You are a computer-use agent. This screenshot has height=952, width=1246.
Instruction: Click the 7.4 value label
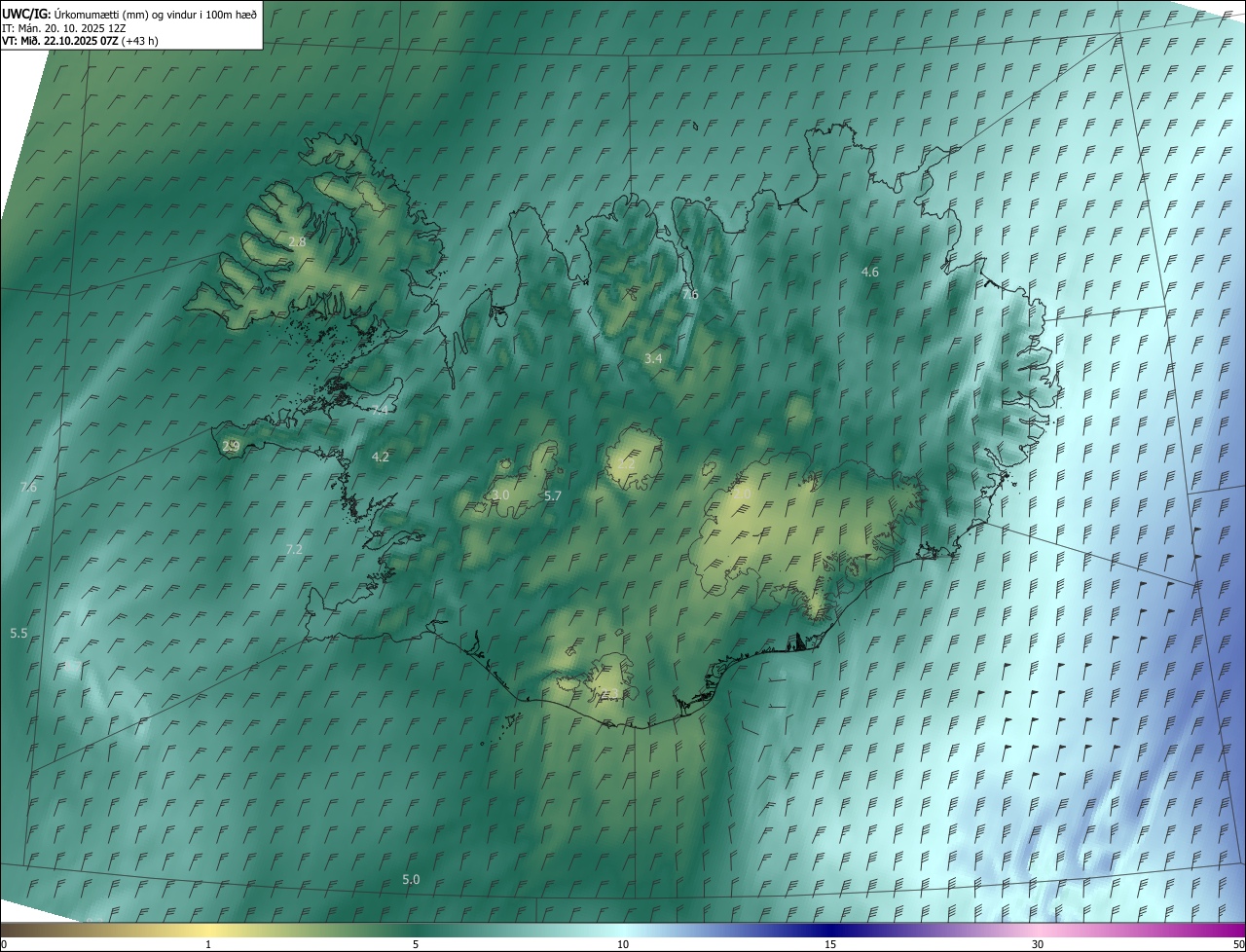click(380, 410)
